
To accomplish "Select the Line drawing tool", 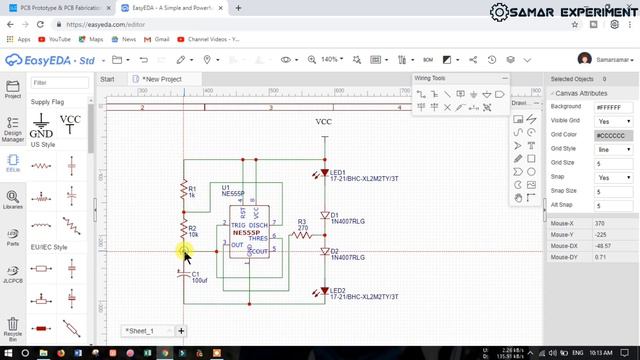I will tap(531, 119).
